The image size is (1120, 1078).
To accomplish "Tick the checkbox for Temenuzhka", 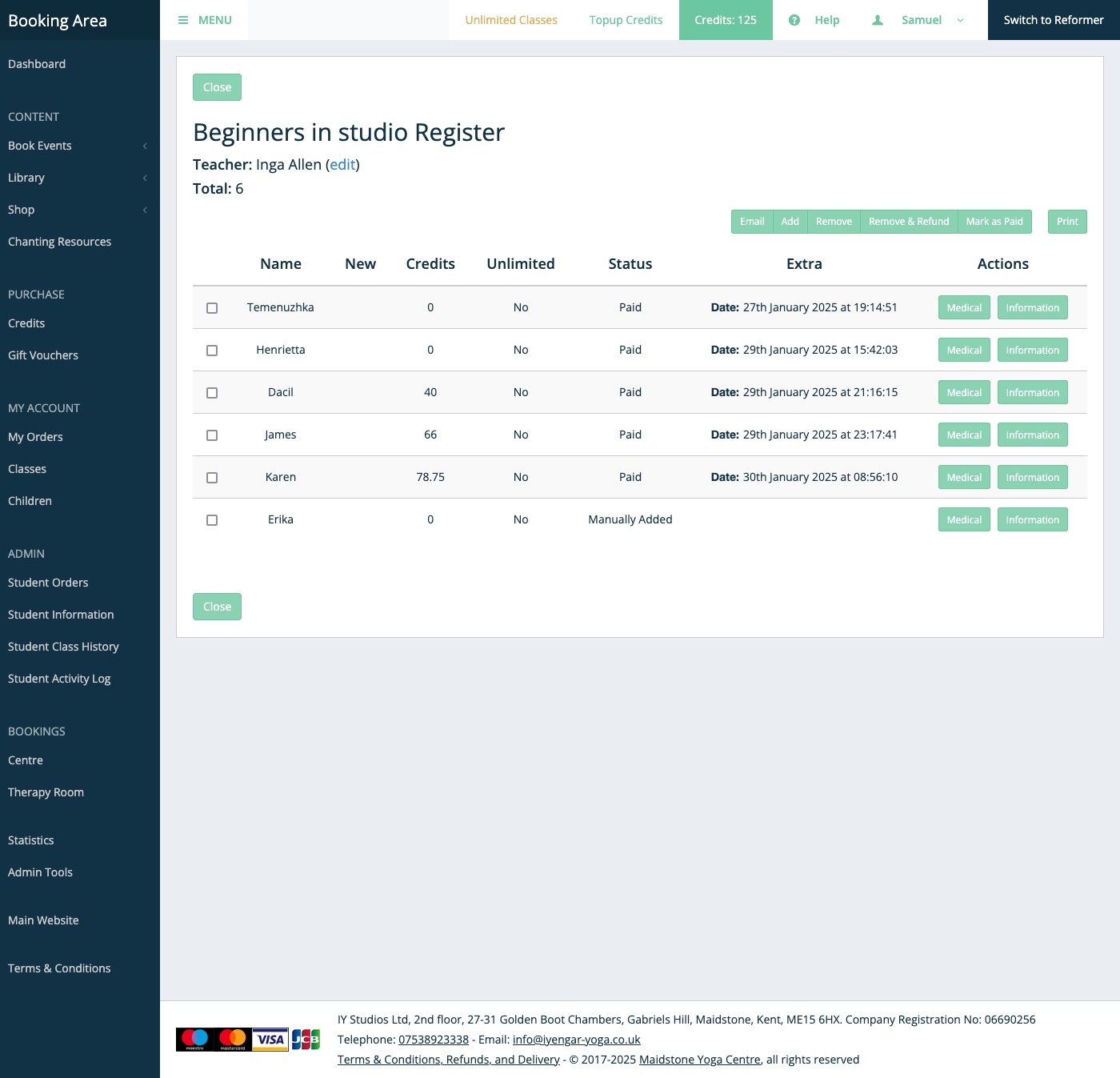I will pyautogui.click(x=212, y=308).
